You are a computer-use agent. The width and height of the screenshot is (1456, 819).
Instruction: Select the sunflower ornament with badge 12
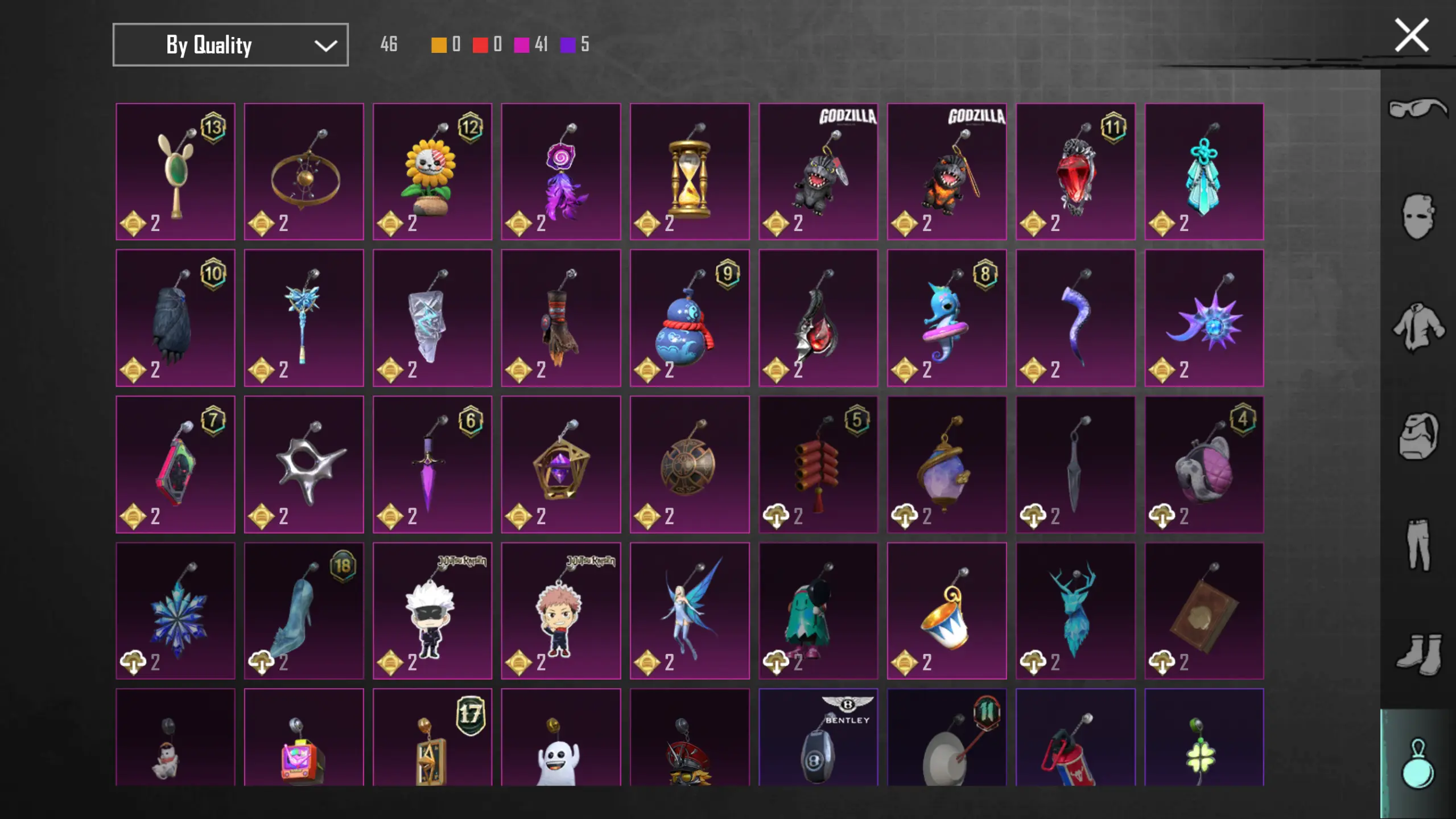pyautogui.click(x=432, y=171)
